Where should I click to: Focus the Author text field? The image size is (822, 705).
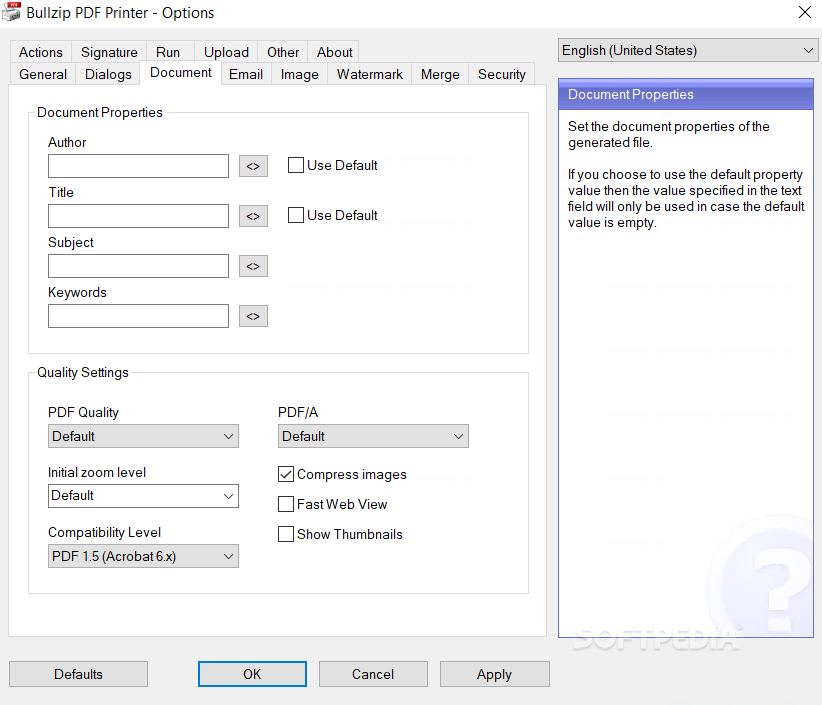(138, 166)
